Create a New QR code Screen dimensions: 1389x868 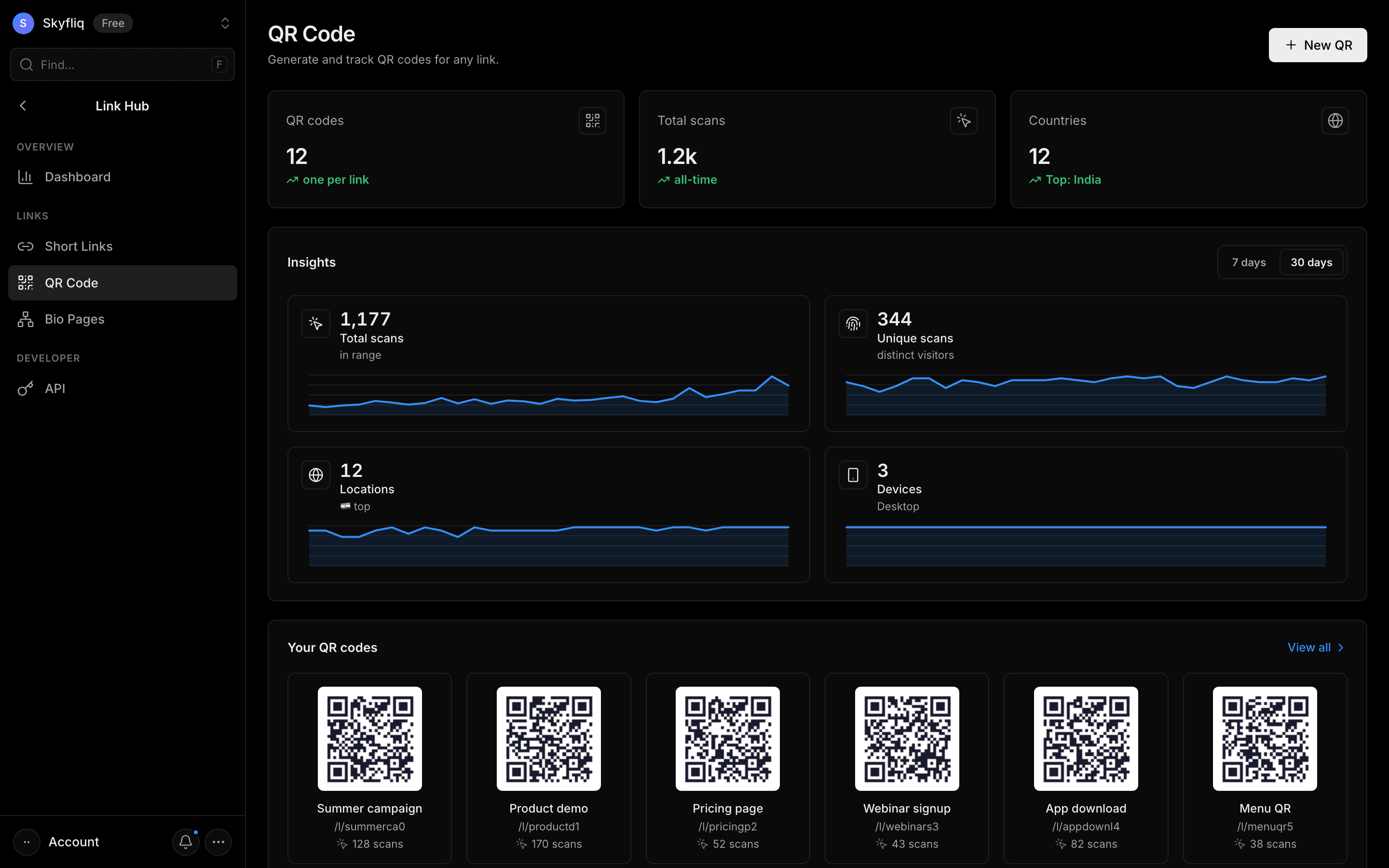[x=1317, y=45]
